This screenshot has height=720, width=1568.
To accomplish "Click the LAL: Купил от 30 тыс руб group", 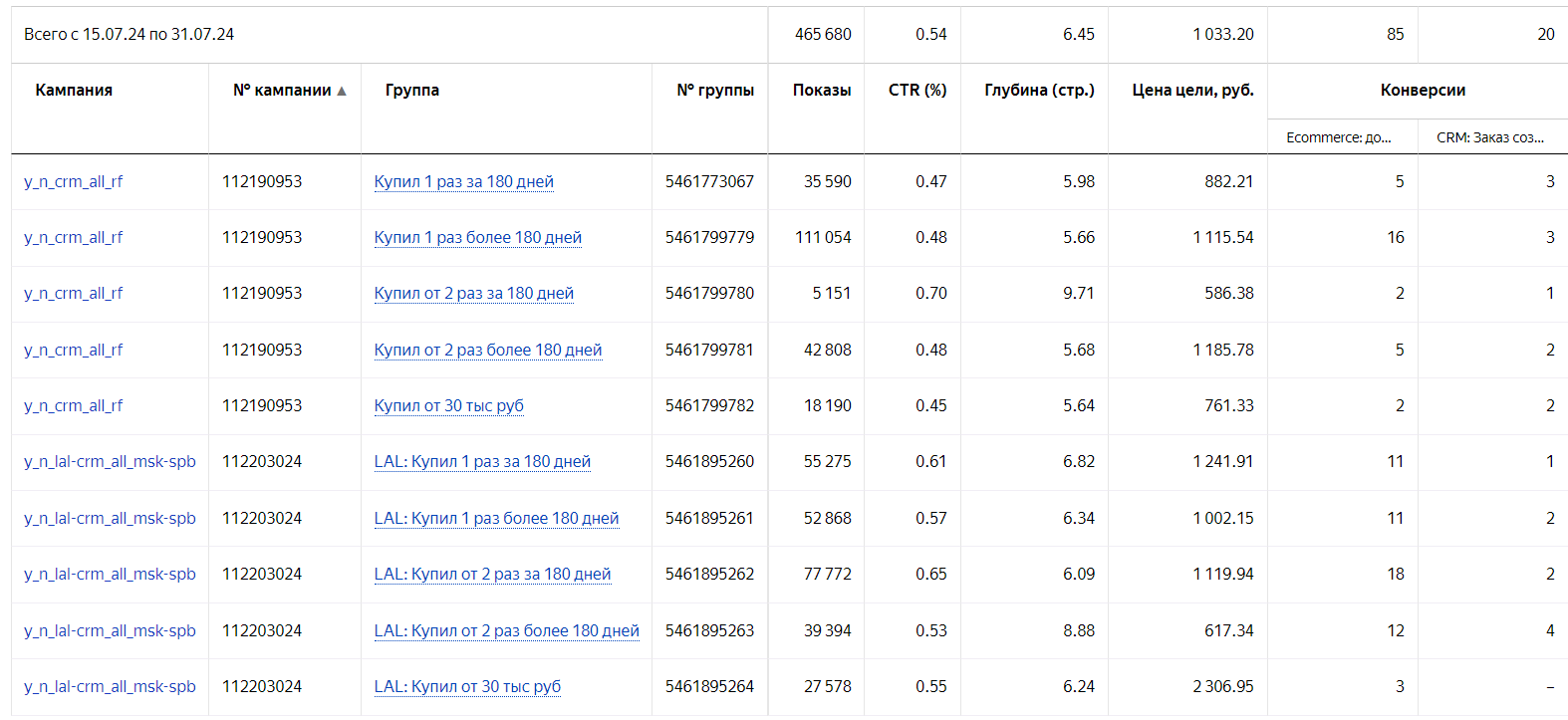I will pos(467,686).
